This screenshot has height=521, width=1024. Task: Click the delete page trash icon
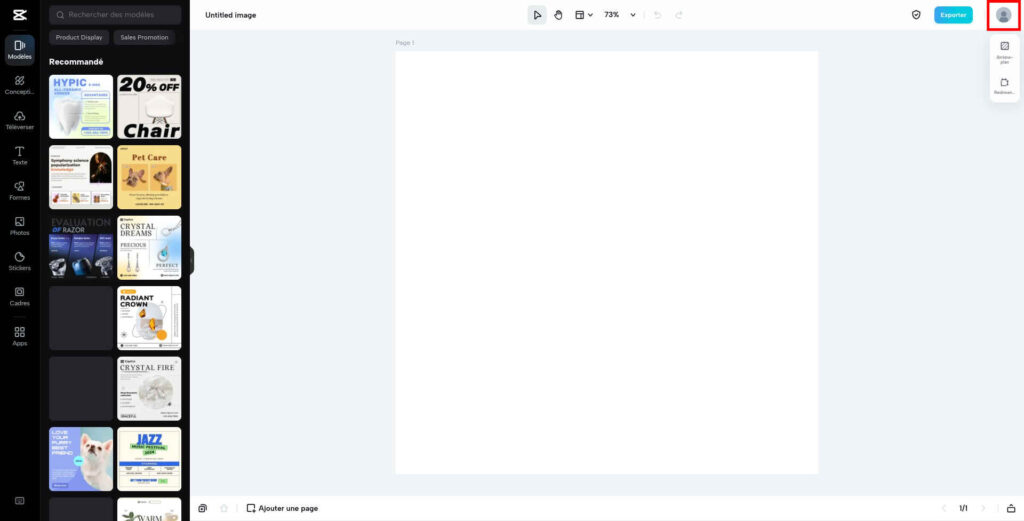tap(224, 508)
